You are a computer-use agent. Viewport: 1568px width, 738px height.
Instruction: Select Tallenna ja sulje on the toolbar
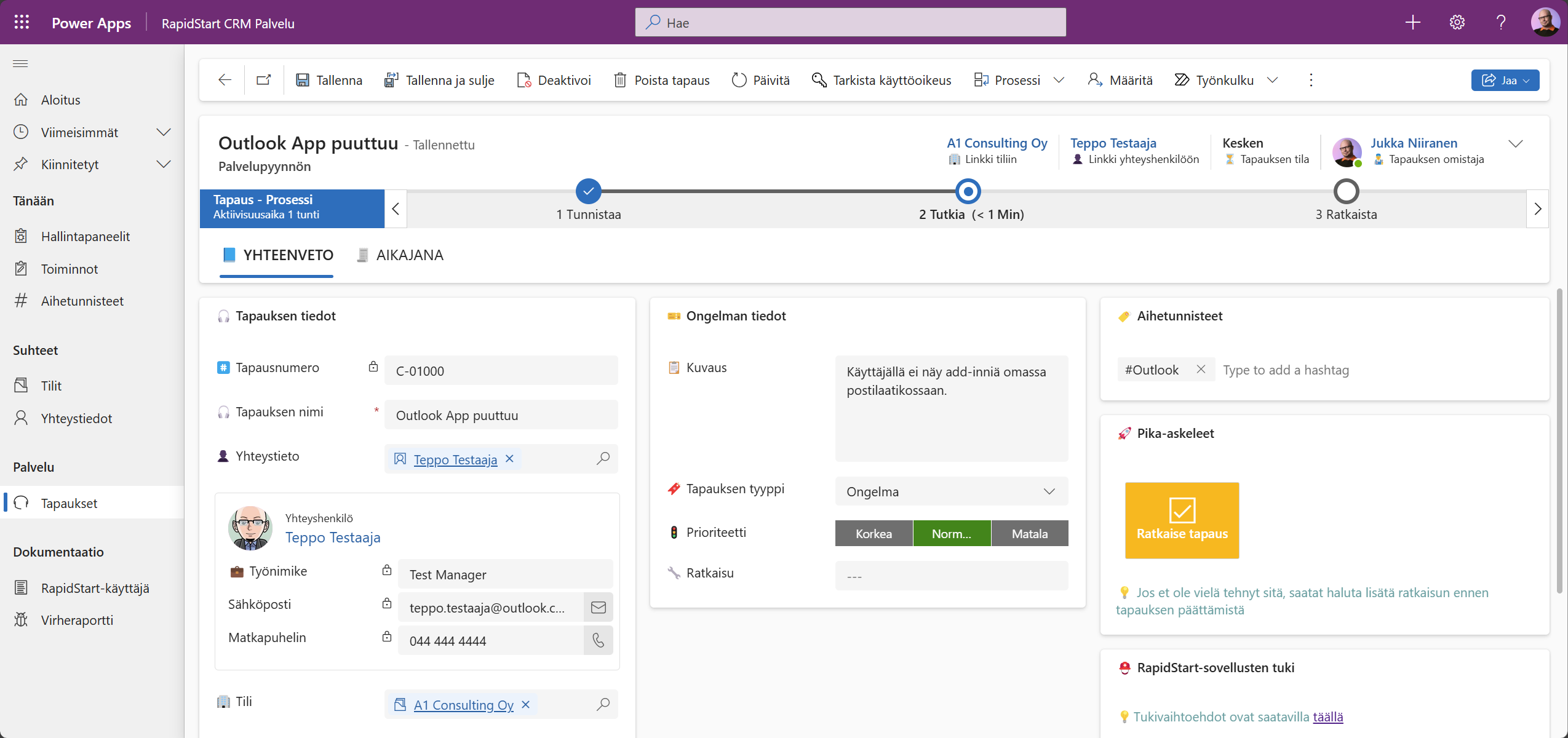439,79
